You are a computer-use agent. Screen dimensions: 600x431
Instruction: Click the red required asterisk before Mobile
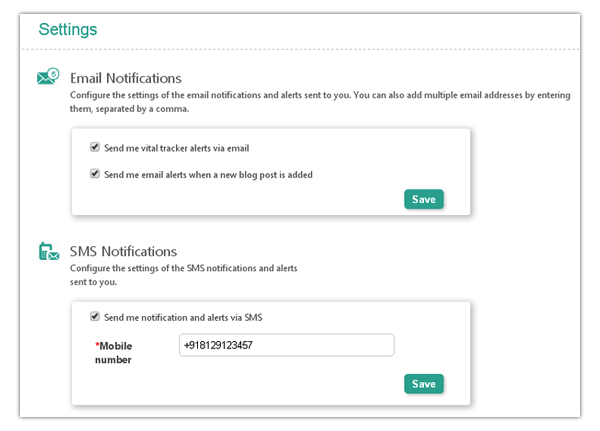97,346
